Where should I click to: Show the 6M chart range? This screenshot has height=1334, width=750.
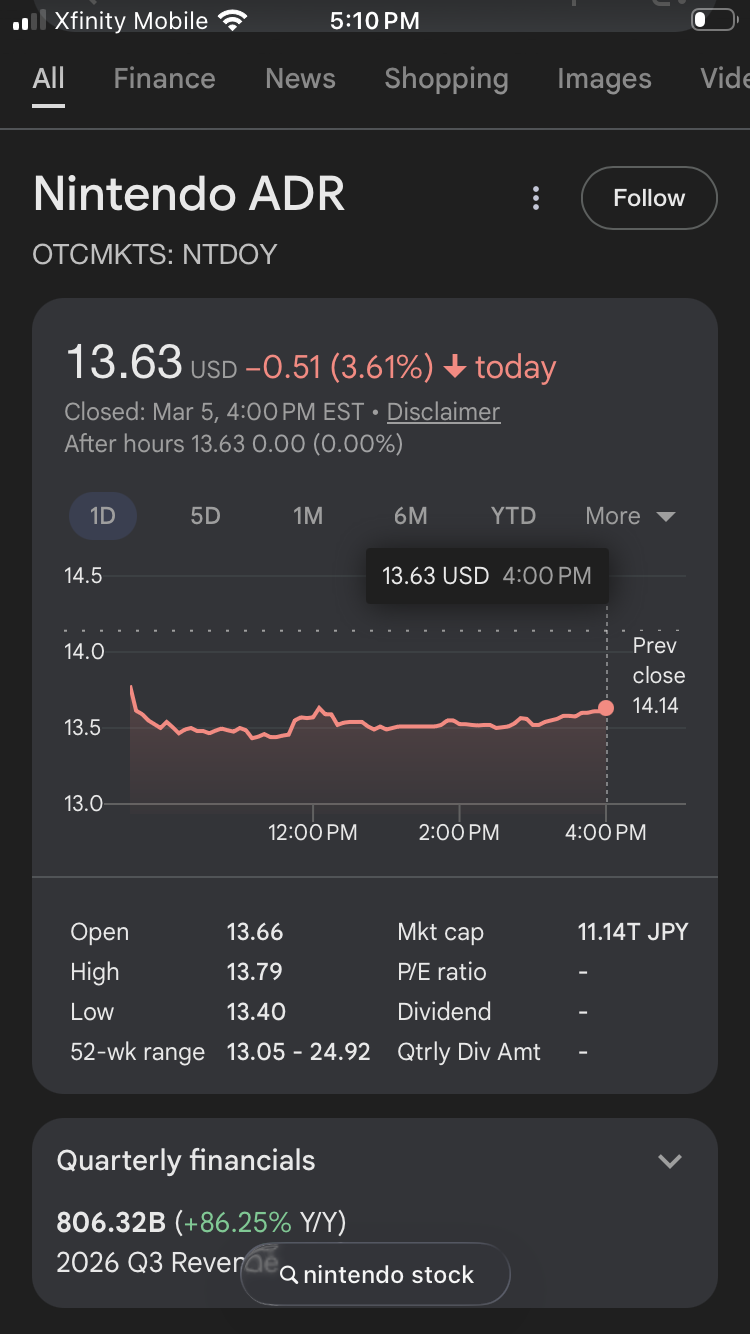tap(410, 516)
